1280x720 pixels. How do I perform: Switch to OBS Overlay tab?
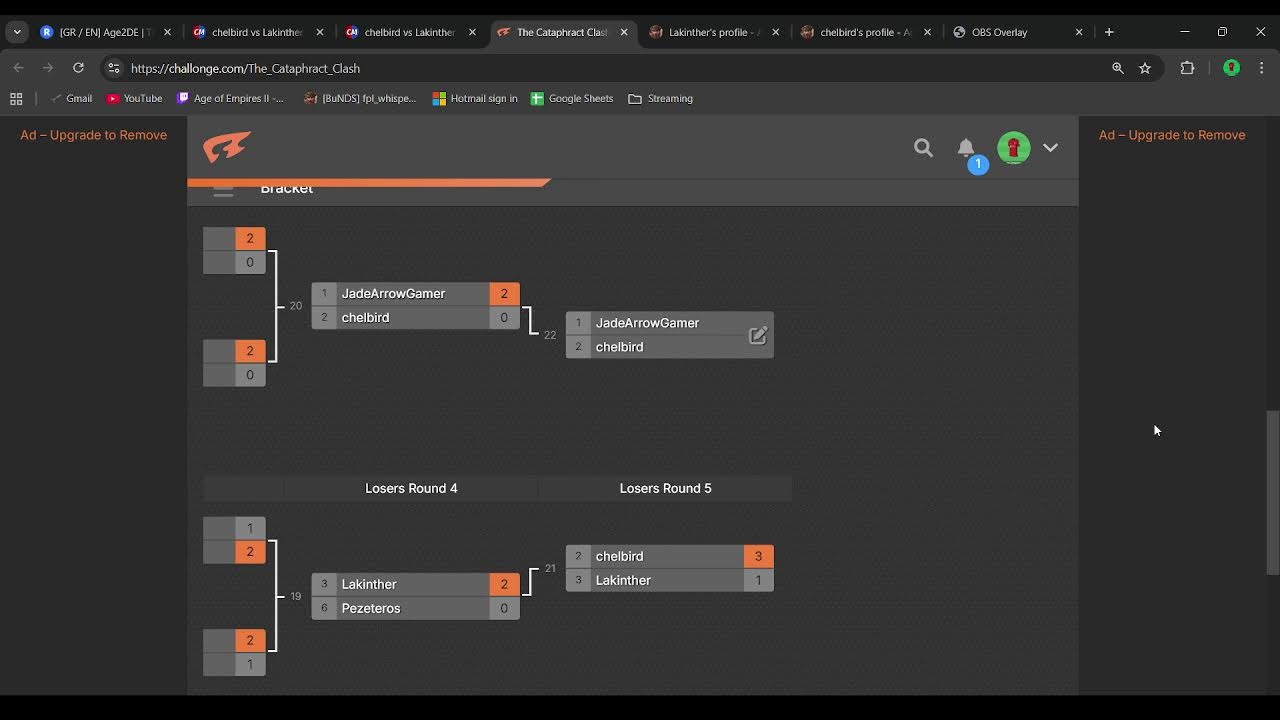point(1018,32)
